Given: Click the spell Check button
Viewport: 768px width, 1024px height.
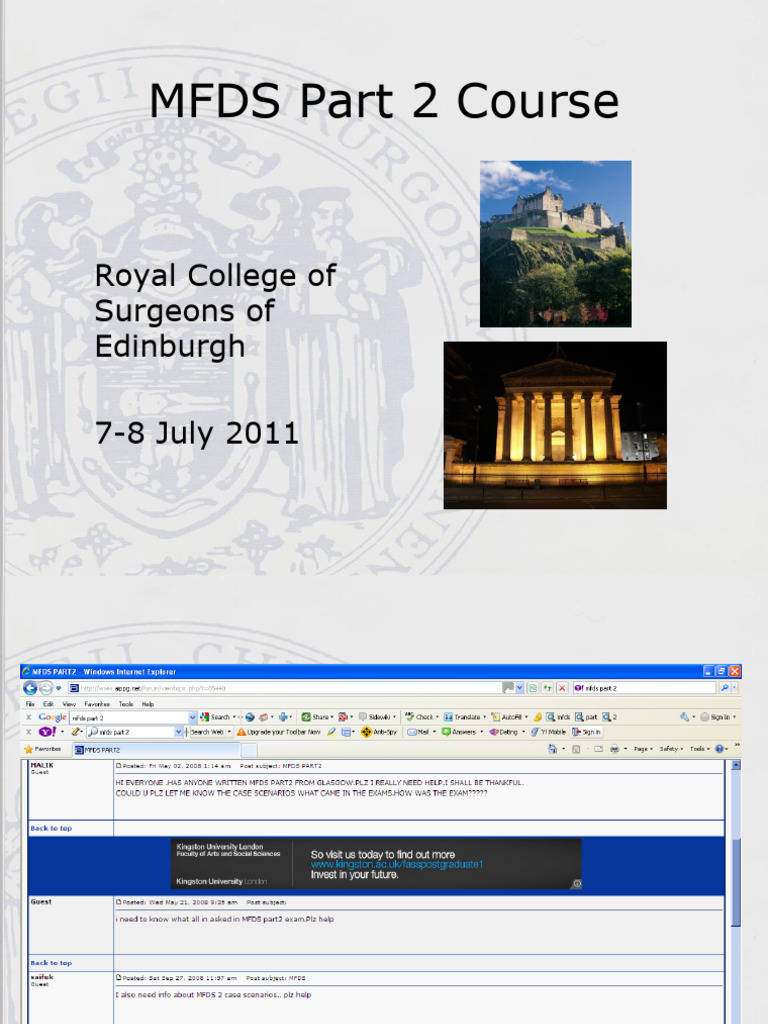Looking at the screenshot, I should pyautogui.click(x=421, y=717).
